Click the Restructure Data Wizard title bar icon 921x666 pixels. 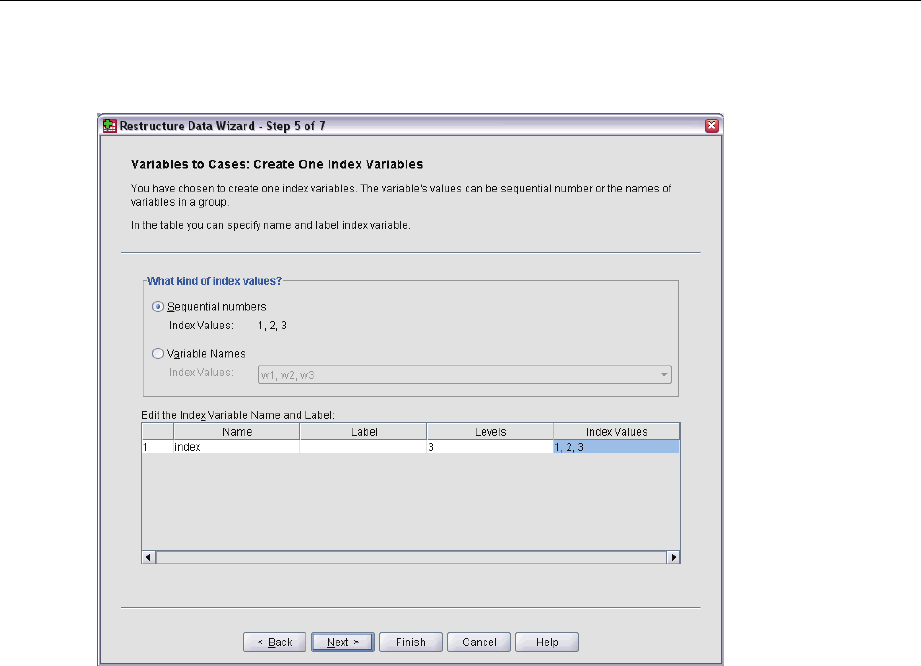[x=110, y=126]
